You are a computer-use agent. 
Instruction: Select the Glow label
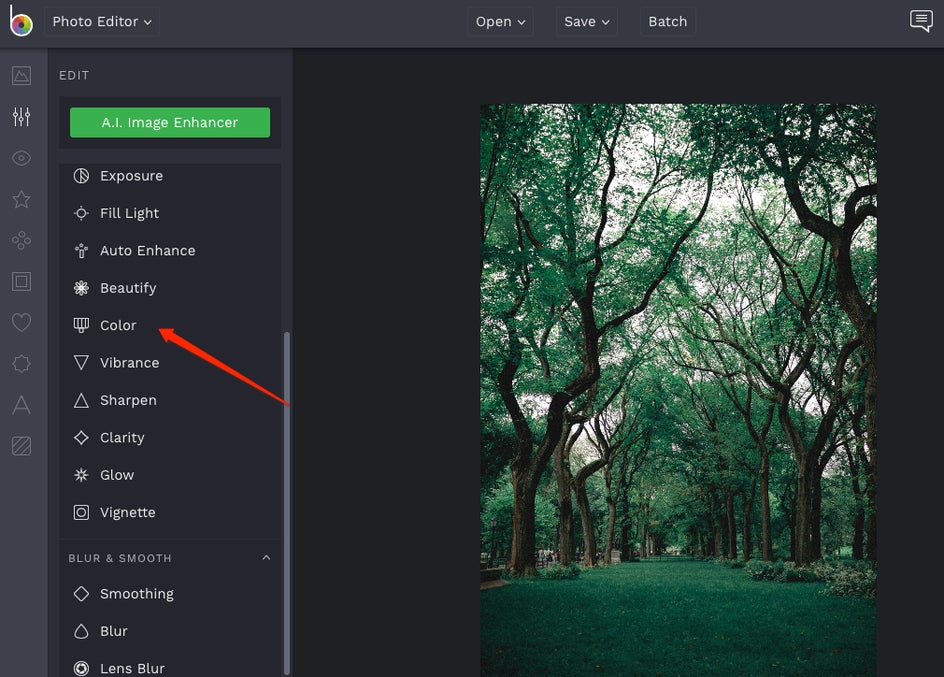pyautogui.click(x=117, y=475)
